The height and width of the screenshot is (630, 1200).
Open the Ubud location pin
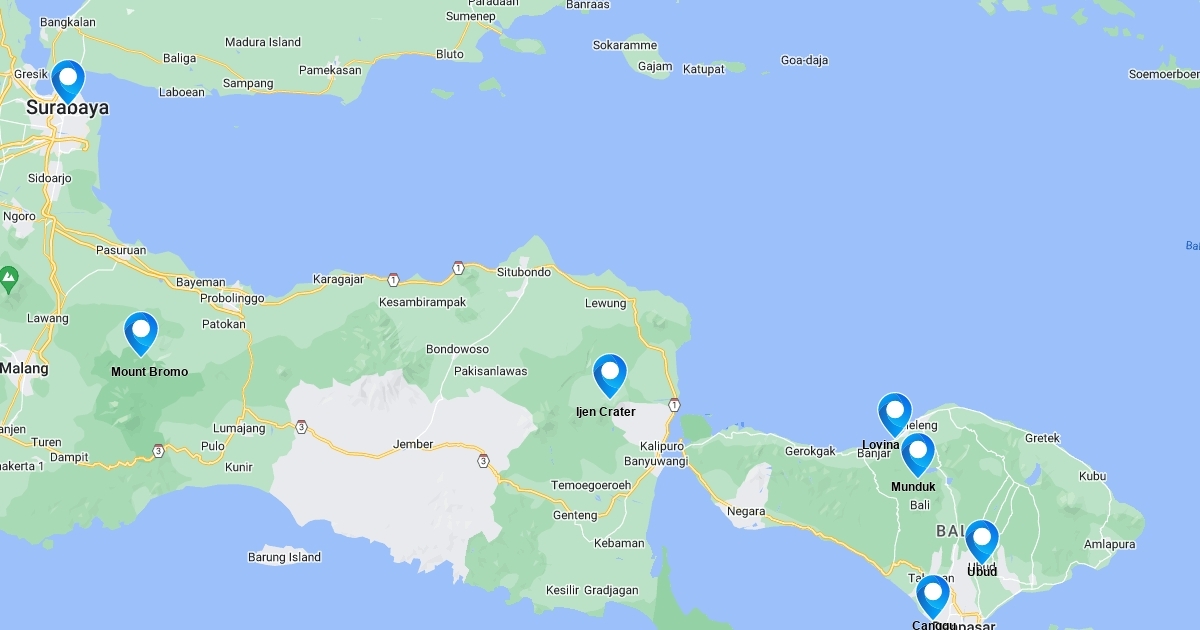point(982,541)
